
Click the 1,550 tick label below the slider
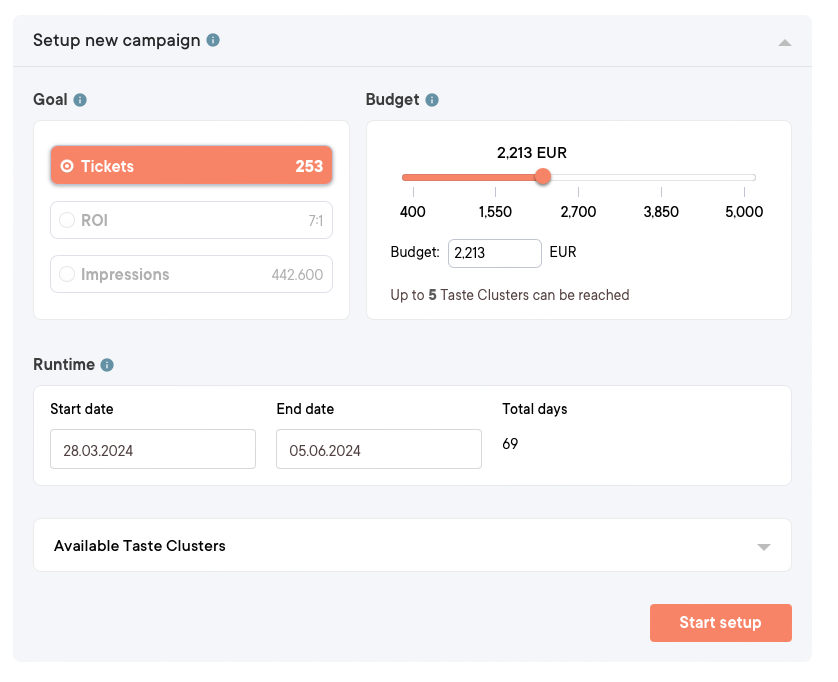(495, 212)
